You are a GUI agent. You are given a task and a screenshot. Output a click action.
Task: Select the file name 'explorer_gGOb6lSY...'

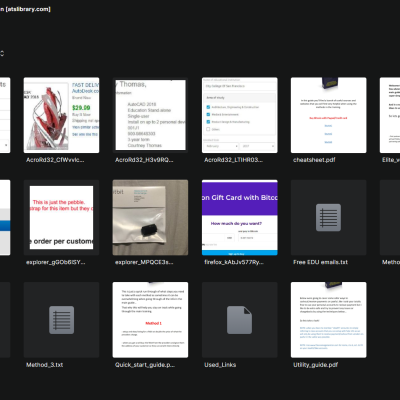tap(56, 262)
